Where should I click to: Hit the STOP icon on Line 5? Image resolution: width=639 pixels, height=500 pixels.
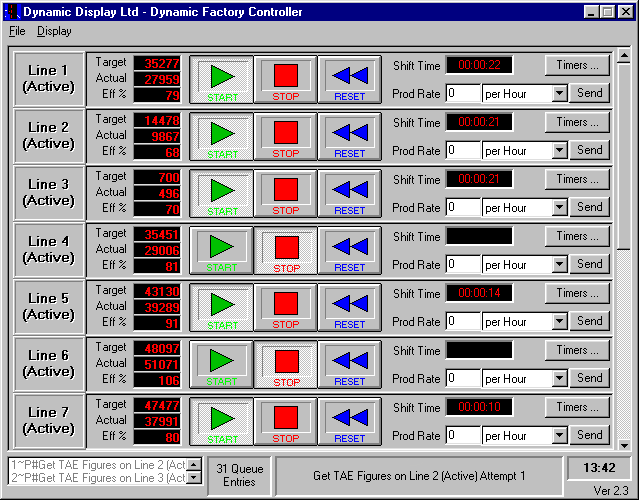(x=285, y=308)
